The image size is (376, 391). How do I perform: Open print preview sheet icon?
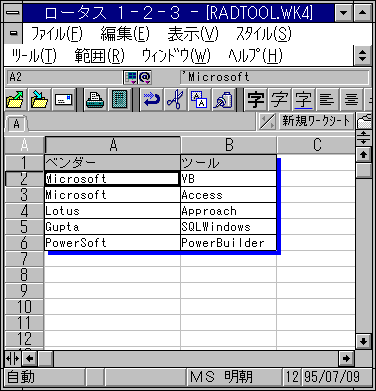tap(119, 100)
